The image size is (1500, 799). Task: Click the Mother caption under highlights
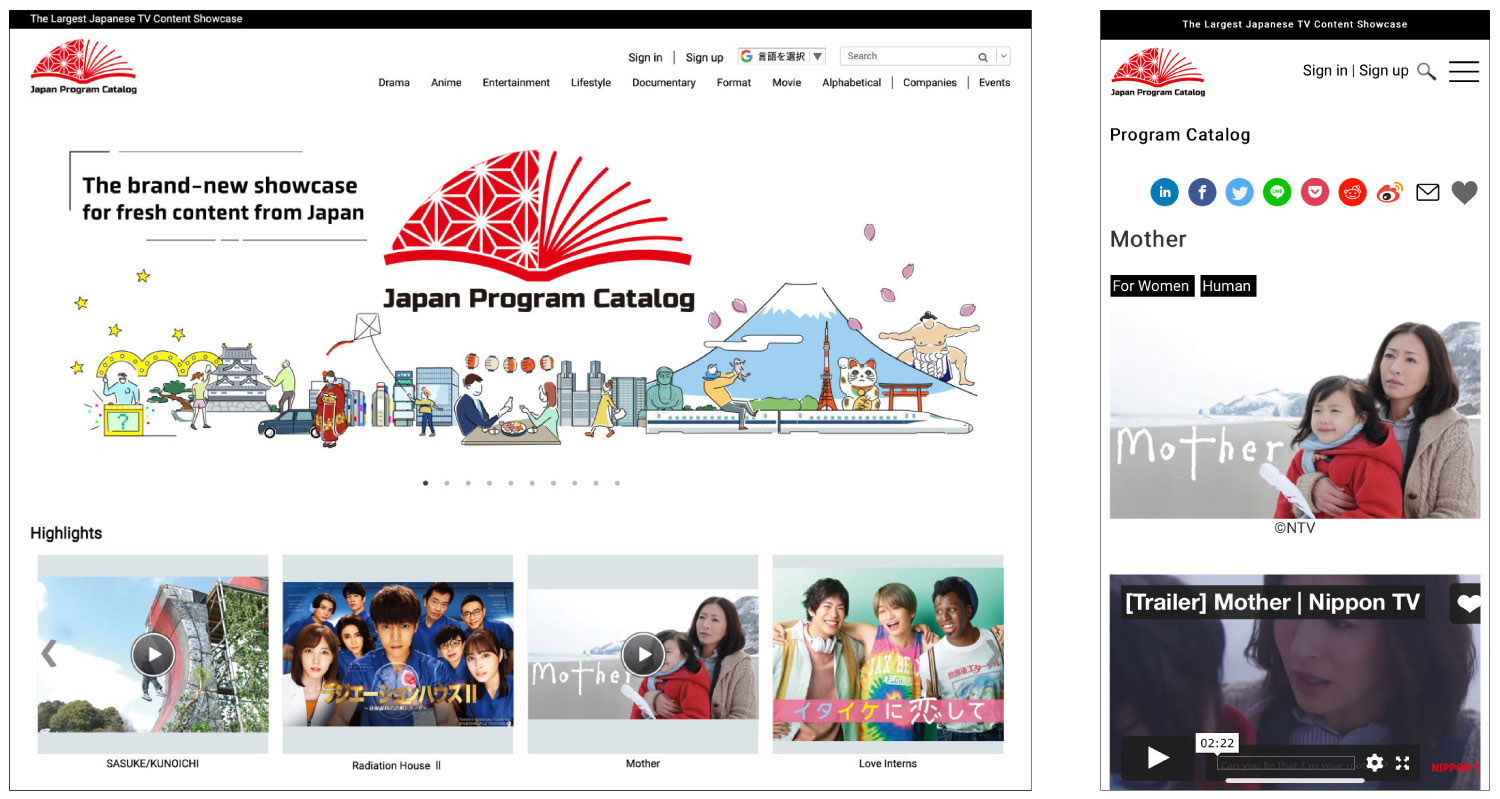(643, 764)
